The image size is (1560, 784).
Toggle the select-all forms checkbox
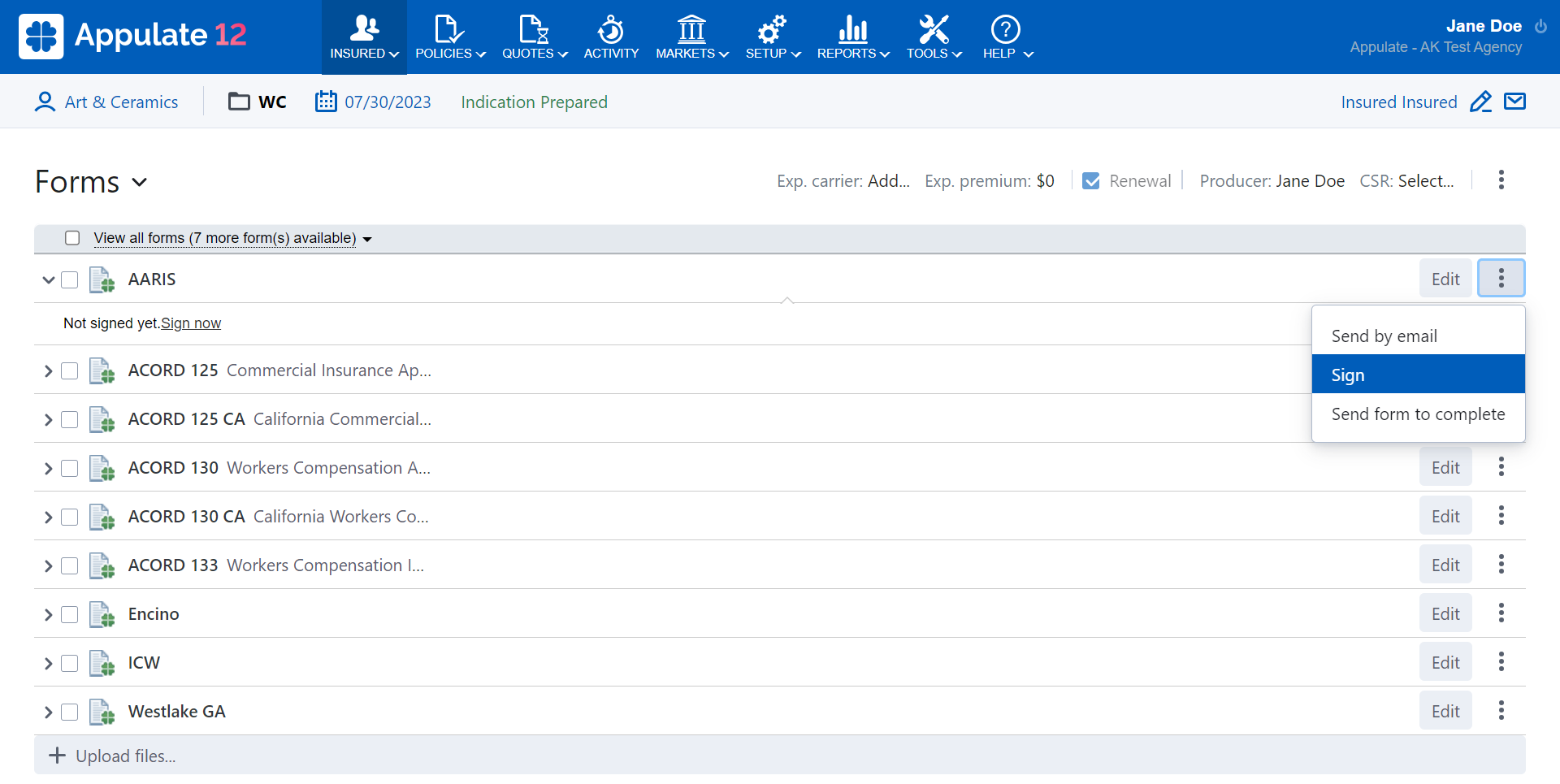(72, 238)
